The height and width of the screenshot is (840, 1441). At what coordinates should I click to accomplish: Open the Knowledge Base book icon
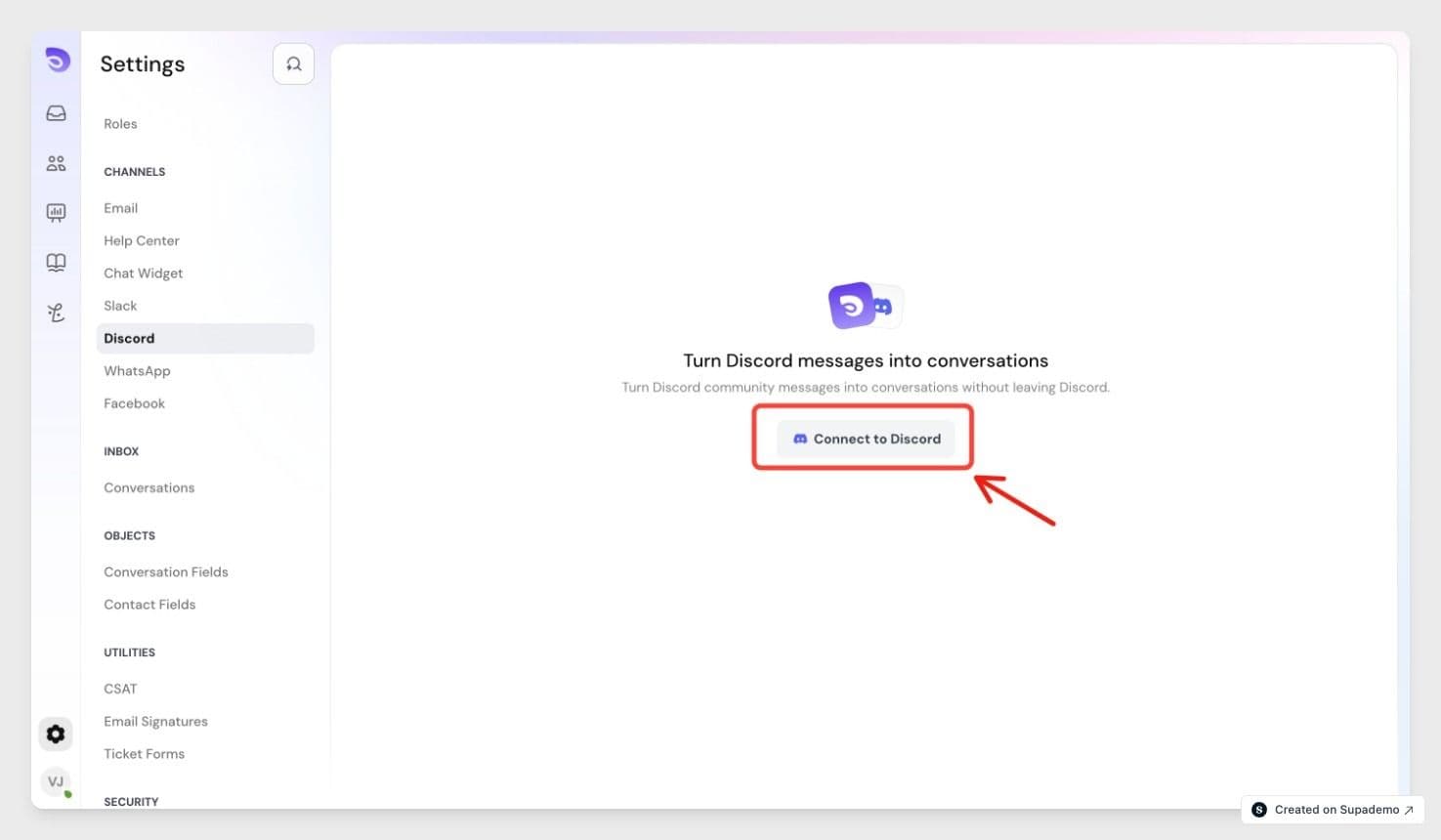point(57,263)
